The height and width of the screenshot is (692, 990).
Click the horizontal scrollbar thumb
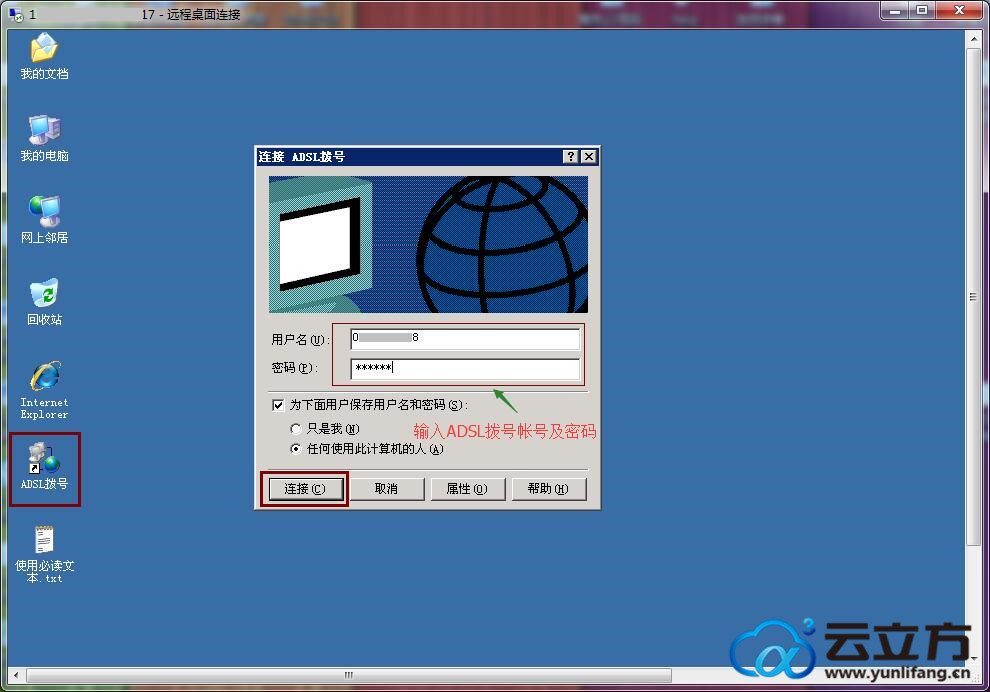[349, 675]
